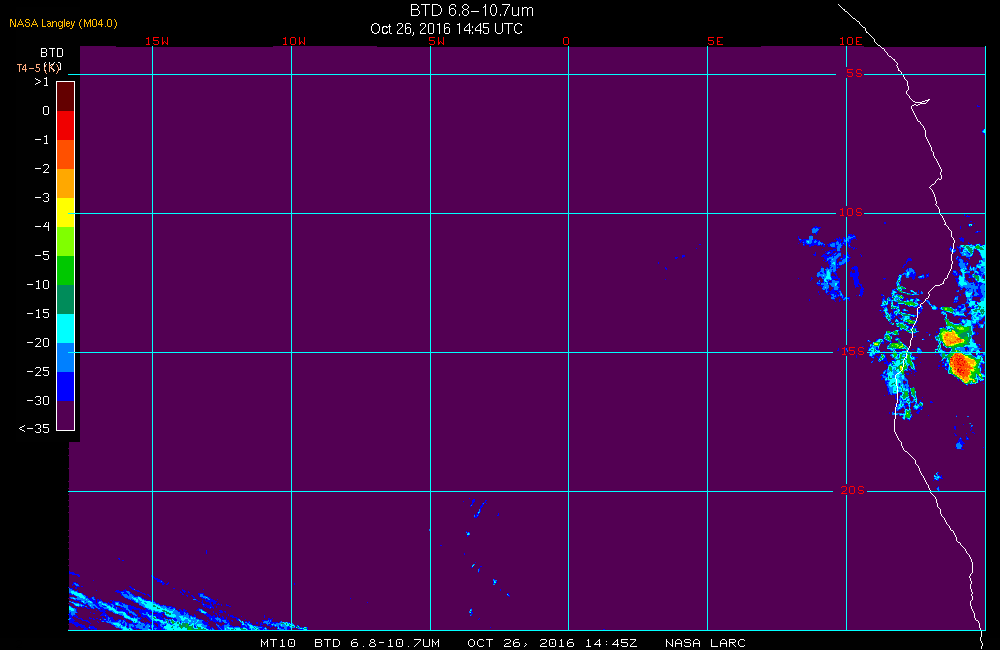Pick the cyan -15 K legend color
This screenshot has height=650, width=1000.
66,329
